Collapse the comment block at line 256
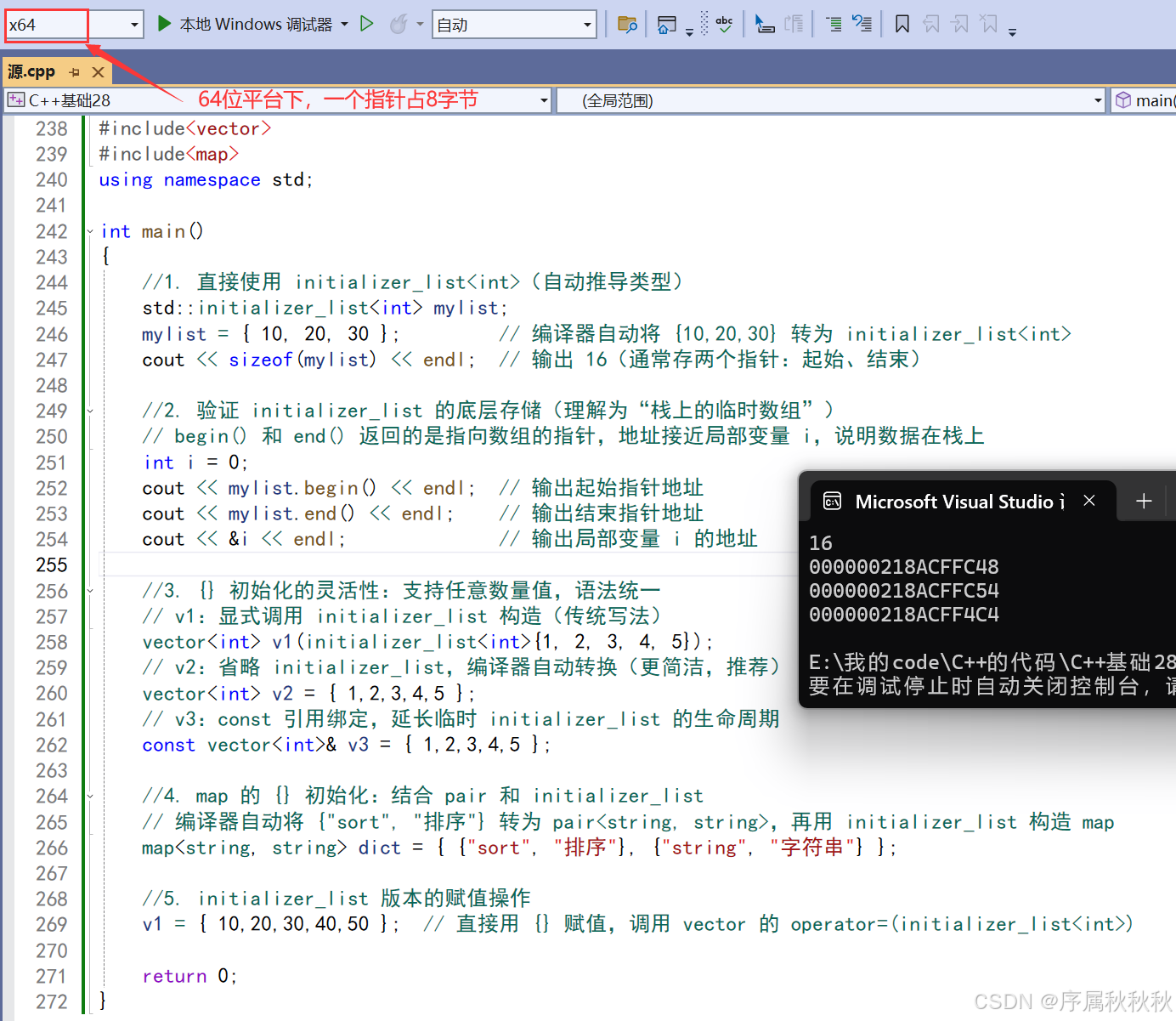Screen dimensions: 1176x1021 90,590
